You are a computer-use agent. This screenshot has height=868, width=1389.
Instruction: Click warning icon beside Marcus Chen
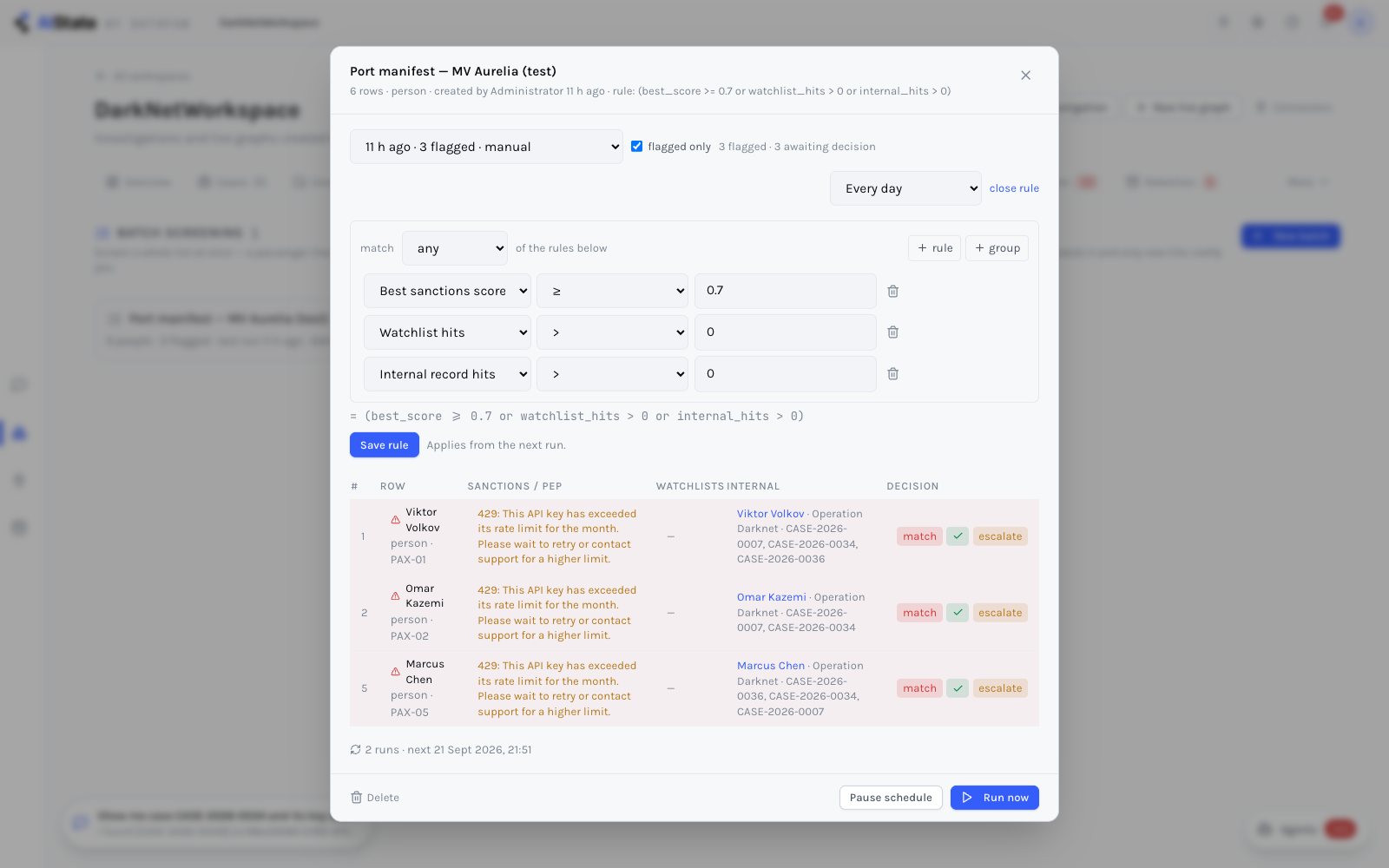[x=395, y=672]
